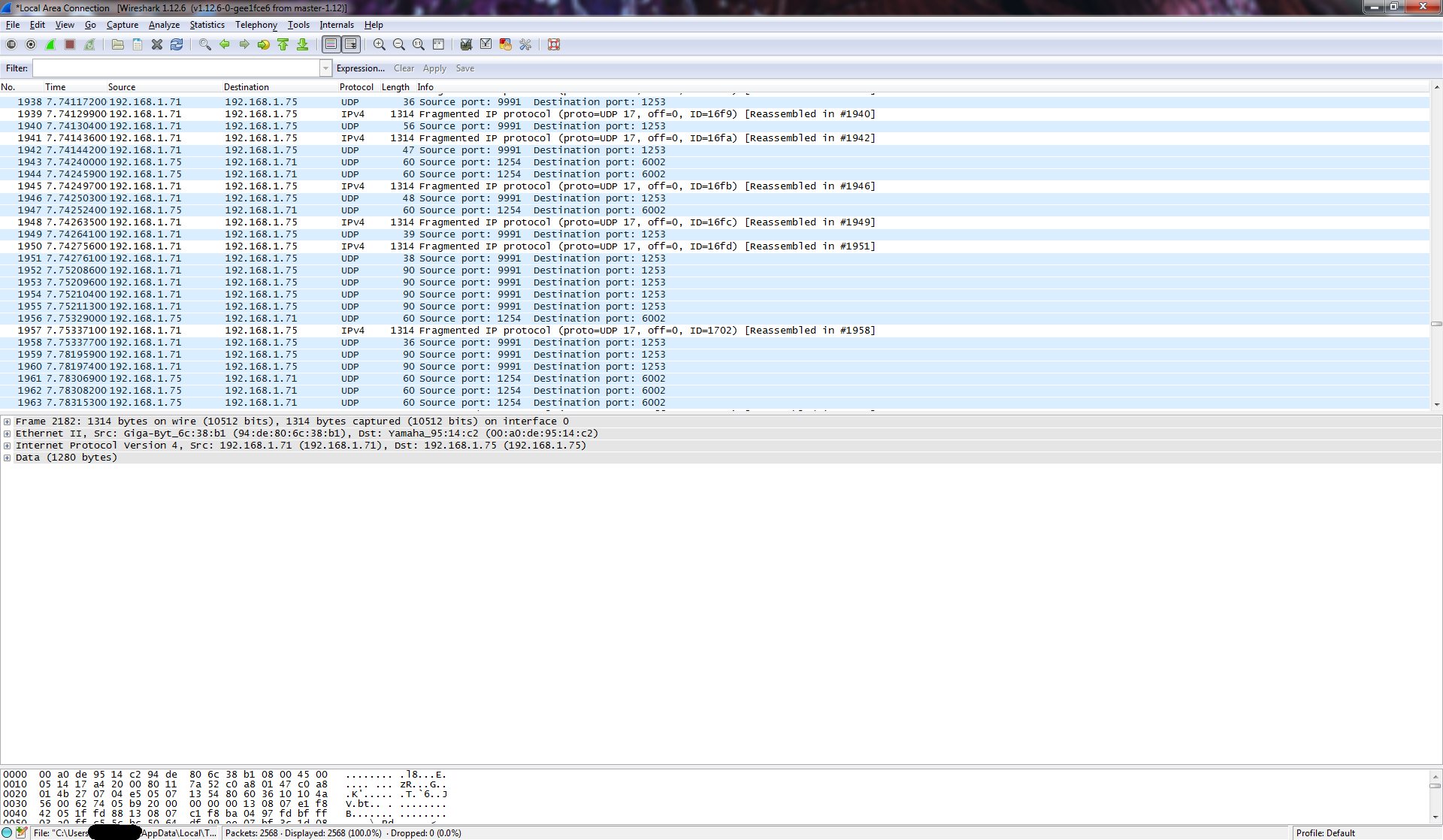The image size is (1443, 840).
Task: Click the expert info status circle
Action: click(8, 832)
